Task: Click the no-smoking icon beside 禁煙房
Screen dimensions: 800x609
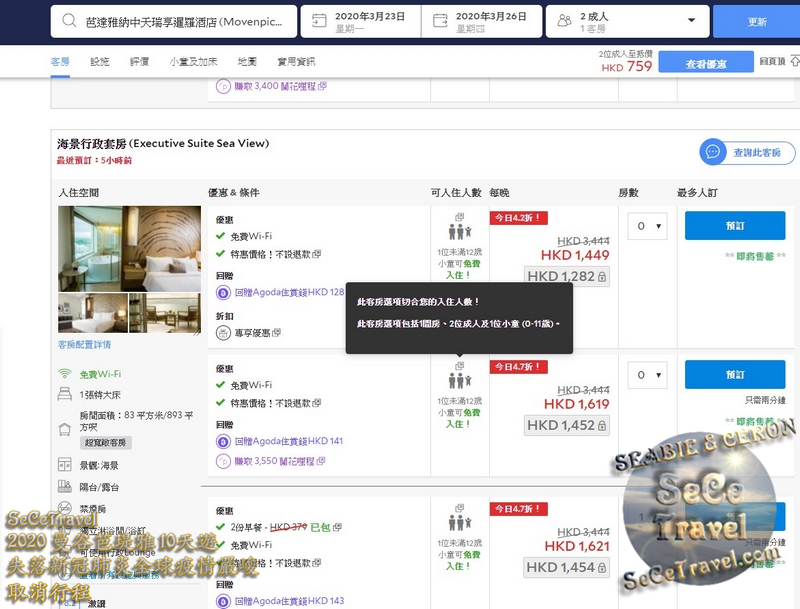Action: point(65,508)
